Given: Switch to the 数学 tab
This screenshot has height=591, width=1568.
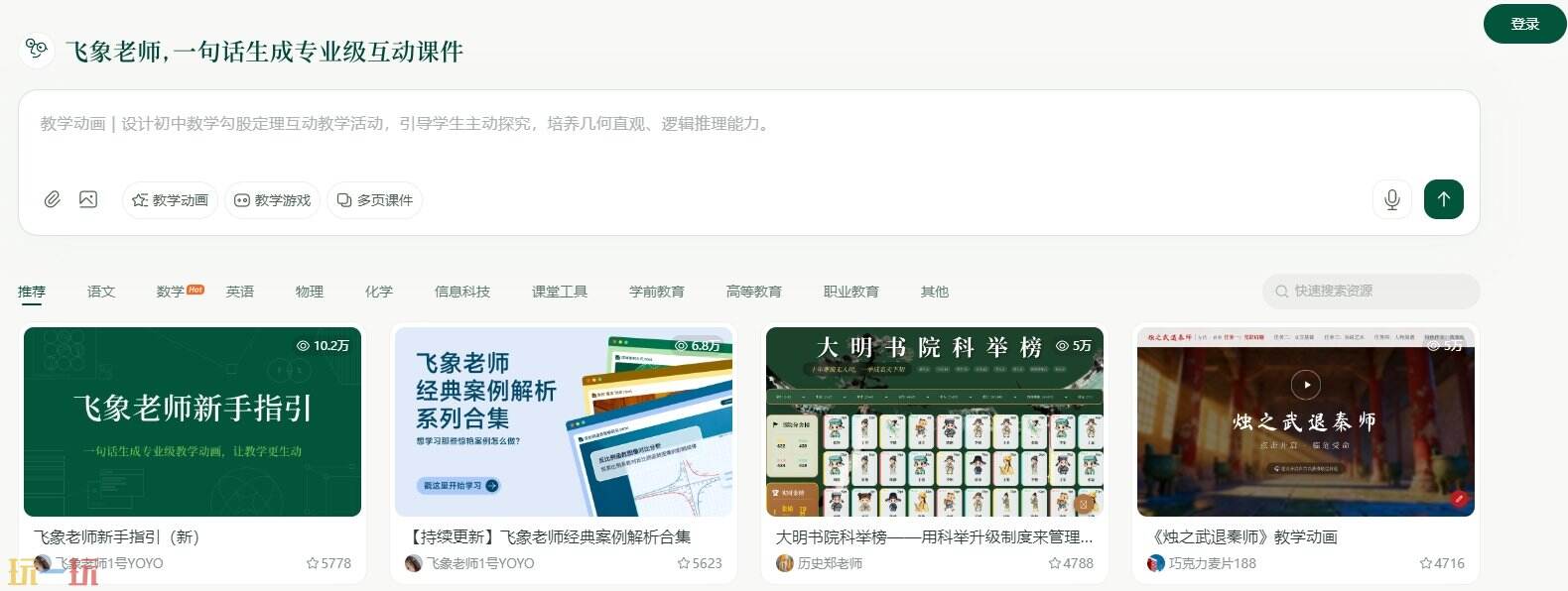Looking at the screenshot, I should (x=170, y=292).
